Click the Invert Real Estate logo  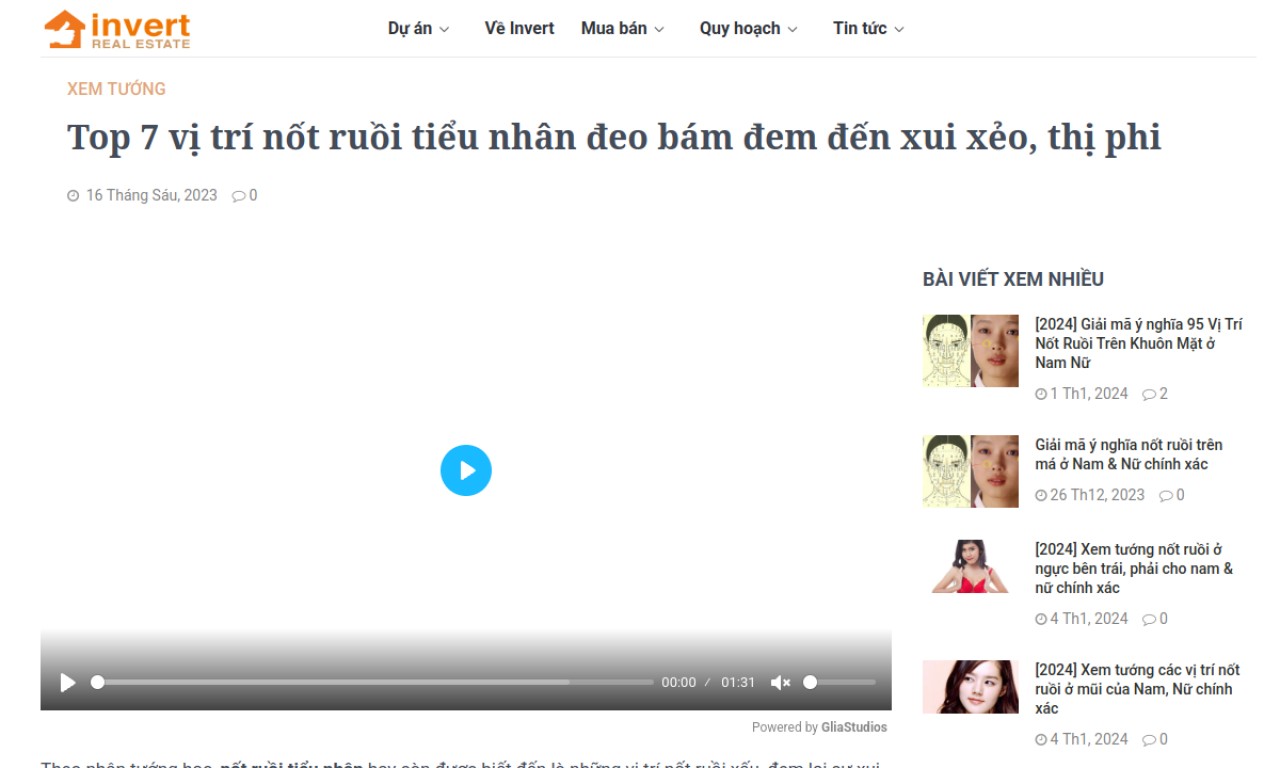click(x=117, y=29)
